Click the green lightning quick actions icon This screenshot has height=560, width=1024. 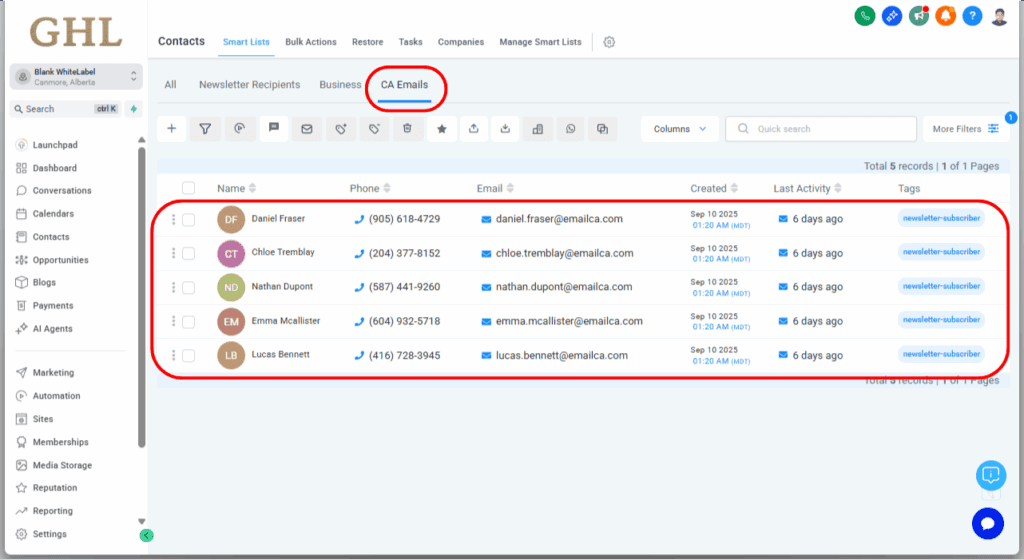(134, 109)
